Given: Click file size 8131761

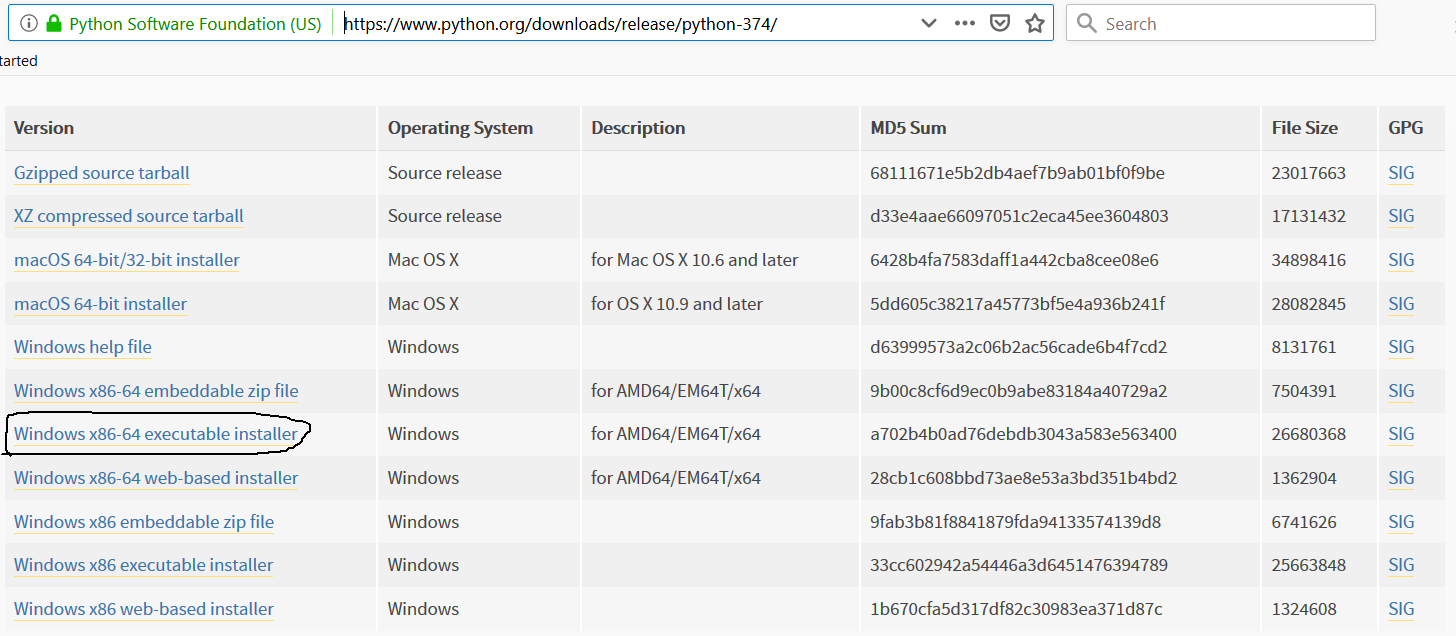Looking at the screenshot, I should click(x=1304, y=347).
